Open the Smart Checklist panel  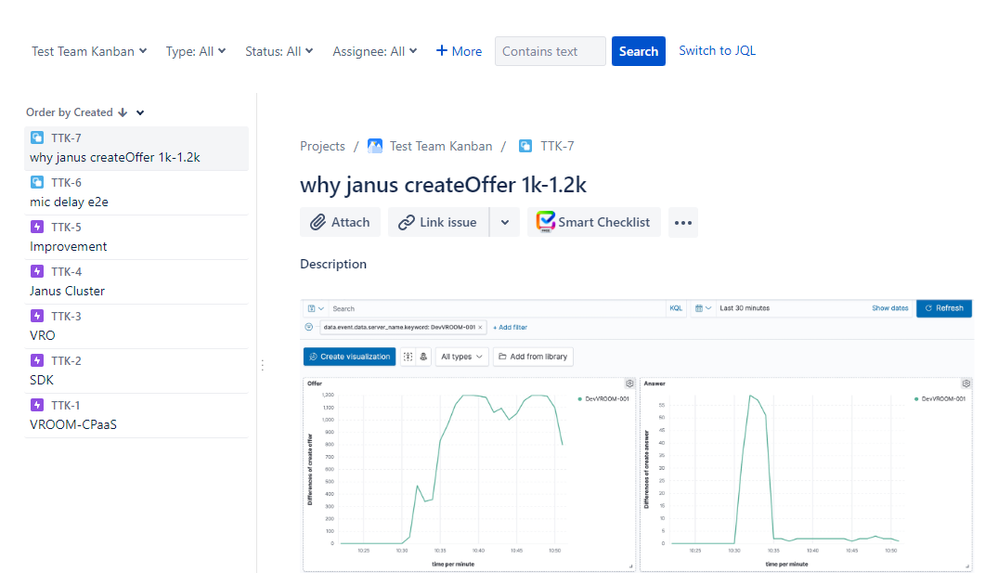[593, 222]
